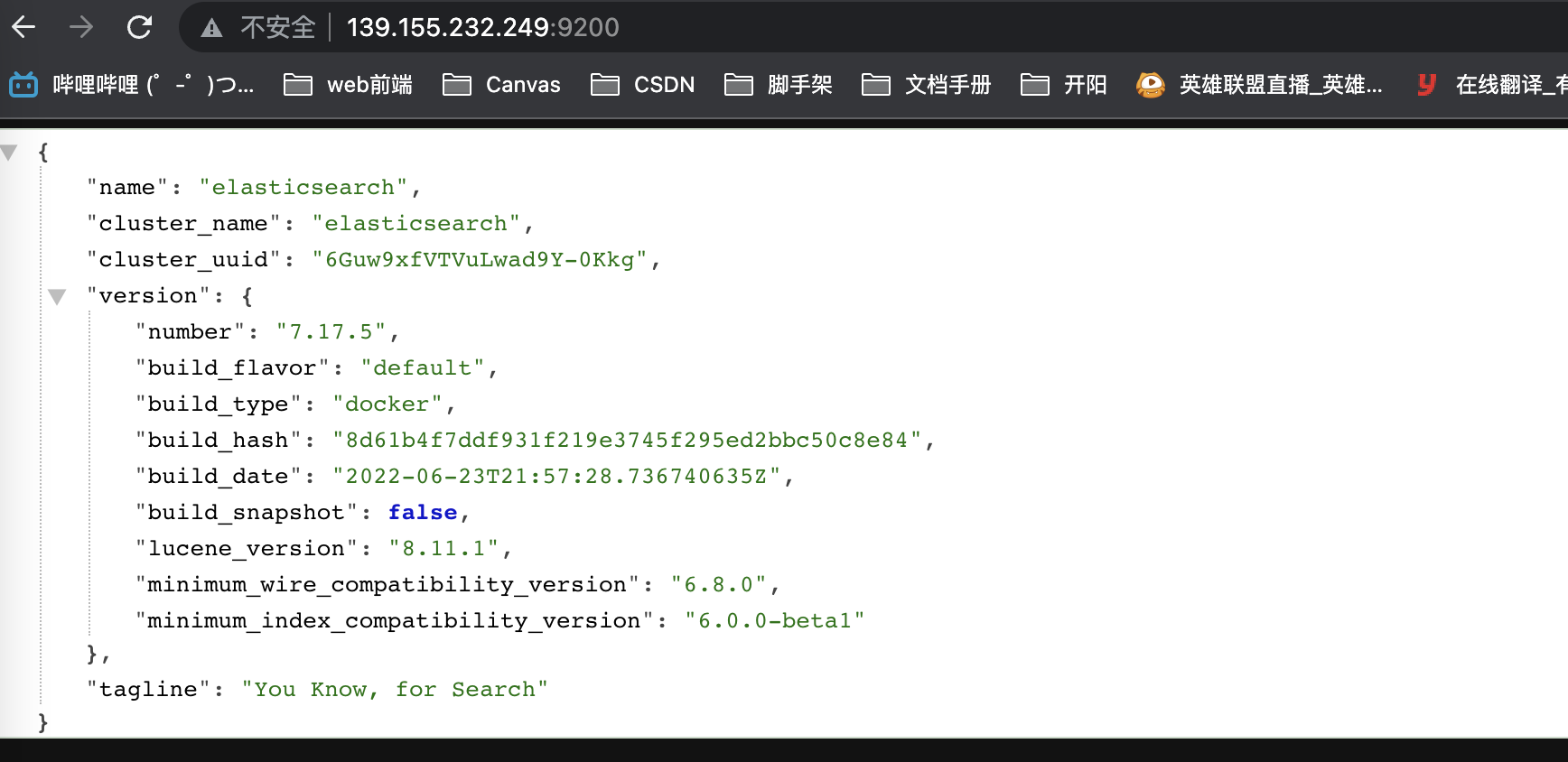Click the build_hash value string
The image size is (1568, 762).
(x=627, y=441)
